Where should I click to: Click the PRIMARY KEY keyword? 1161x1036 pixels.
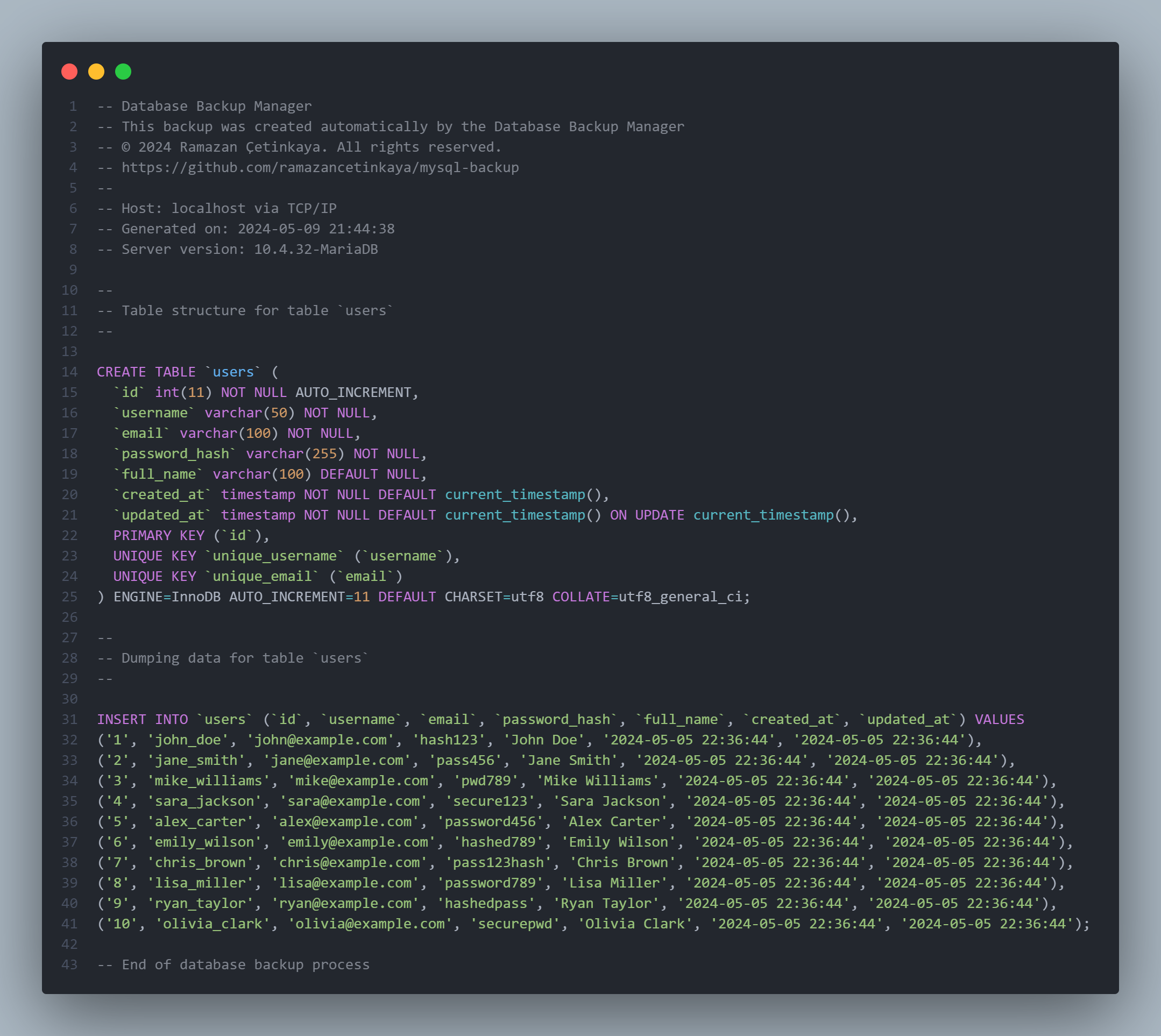(158, 536)
